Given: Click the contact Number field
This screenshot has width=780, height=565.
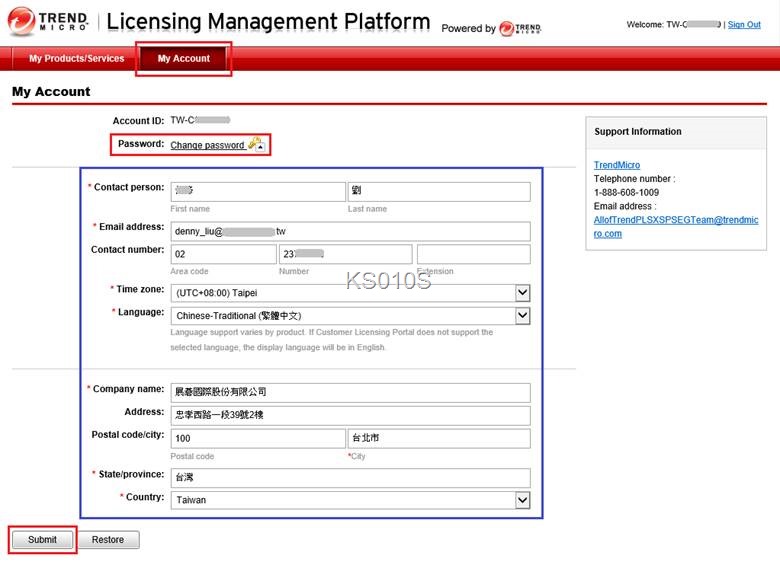Looking at the screenshot, I should coord(345,254).
